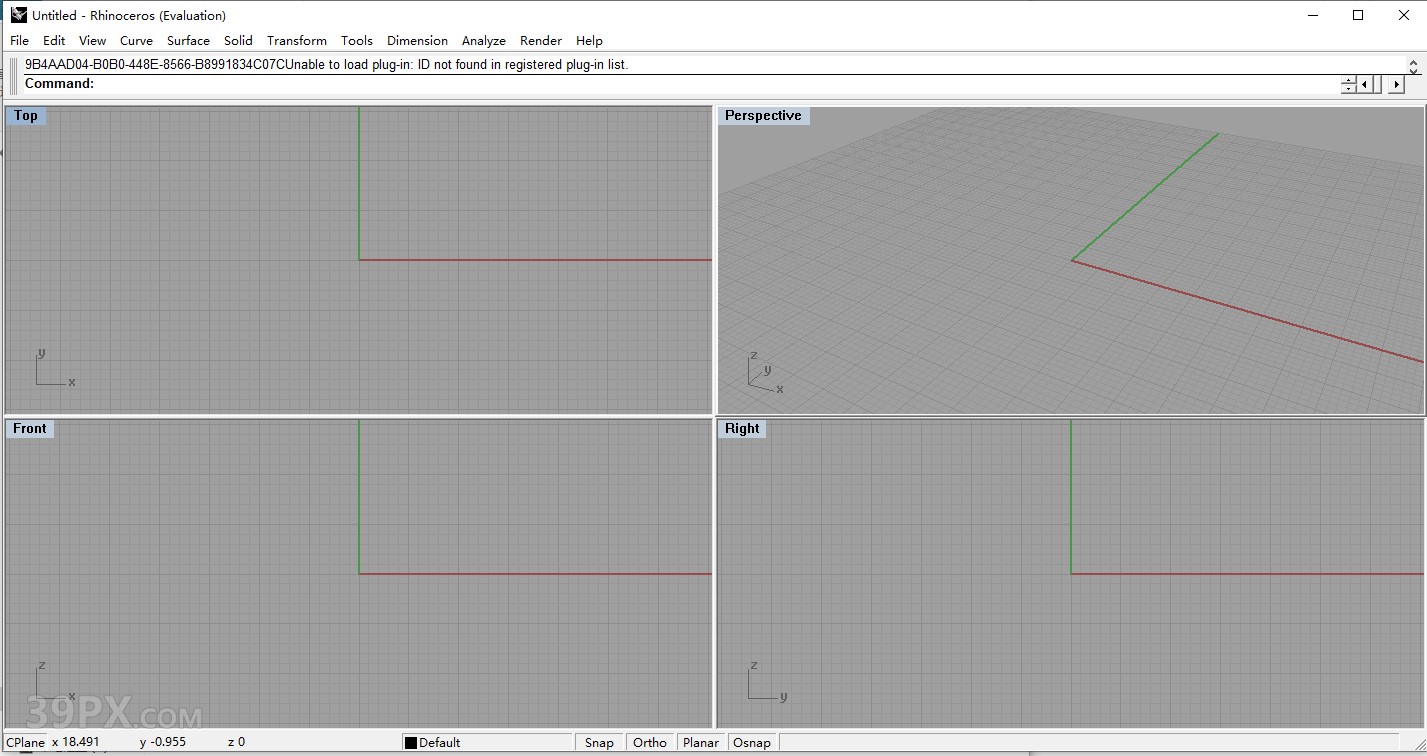Screen dimensions: 1427x756
Task: Click the up chevron to scroll command history
Action: pyautogui.click(x=1413, y=62)
